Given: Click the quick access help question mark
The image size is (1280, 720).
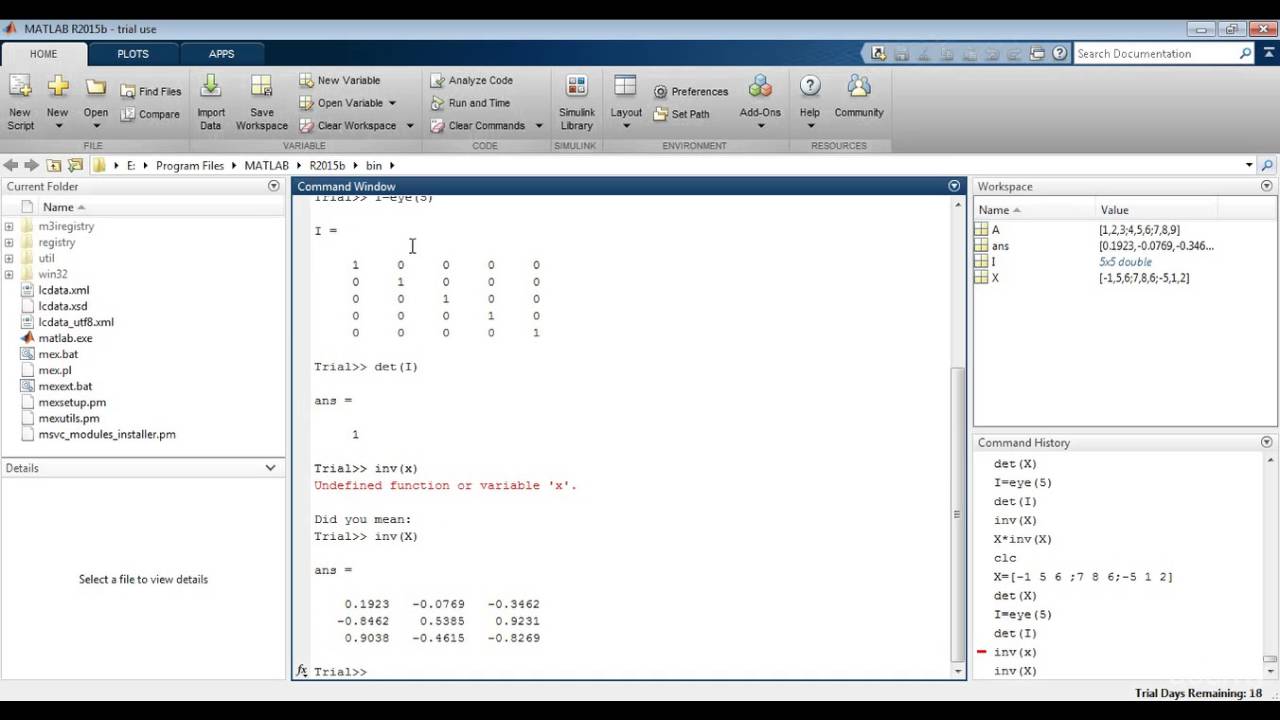Looking at the screenshot, I should click(1060, 54).
